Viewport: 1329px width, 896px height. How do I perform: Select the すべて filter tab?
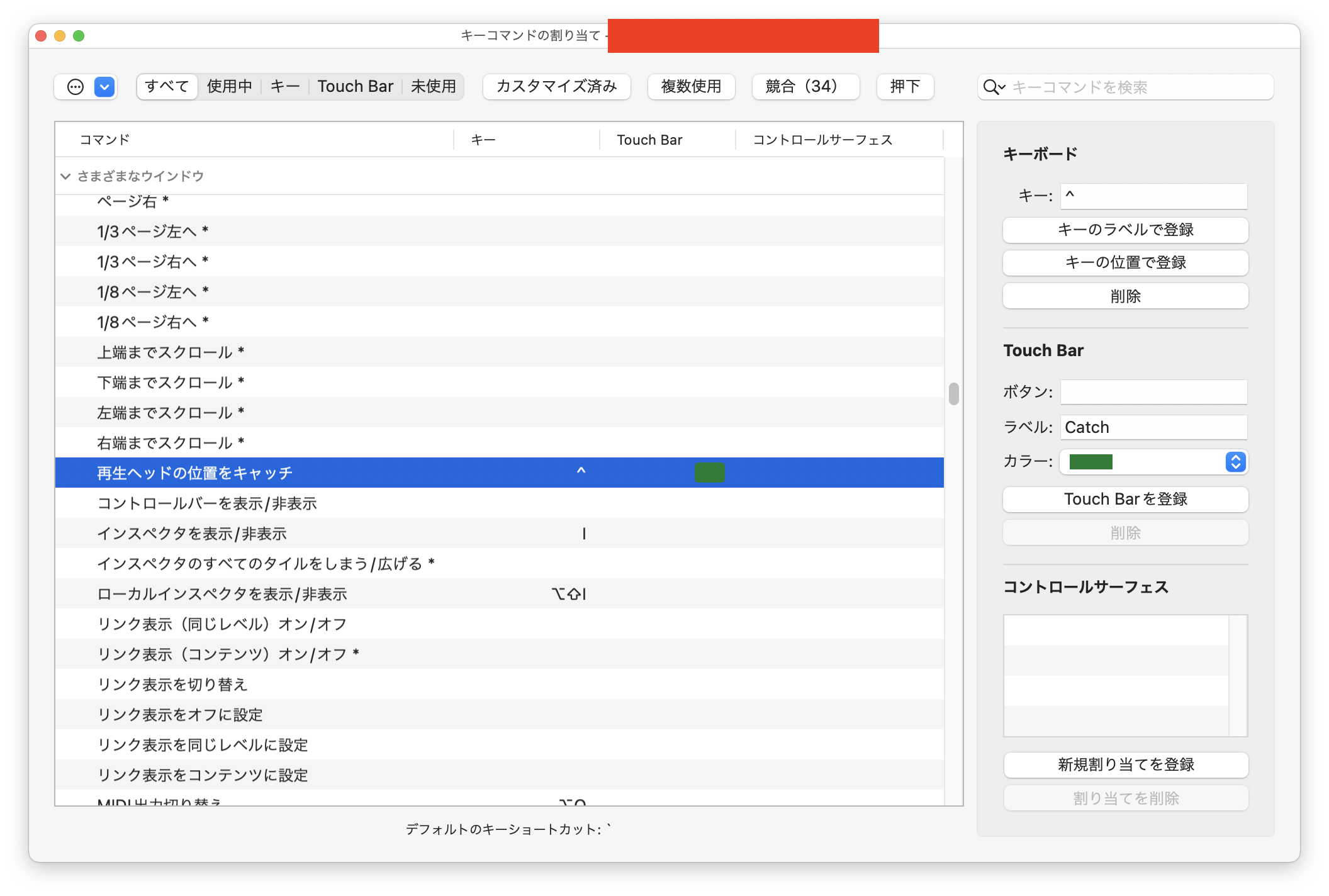167,86
